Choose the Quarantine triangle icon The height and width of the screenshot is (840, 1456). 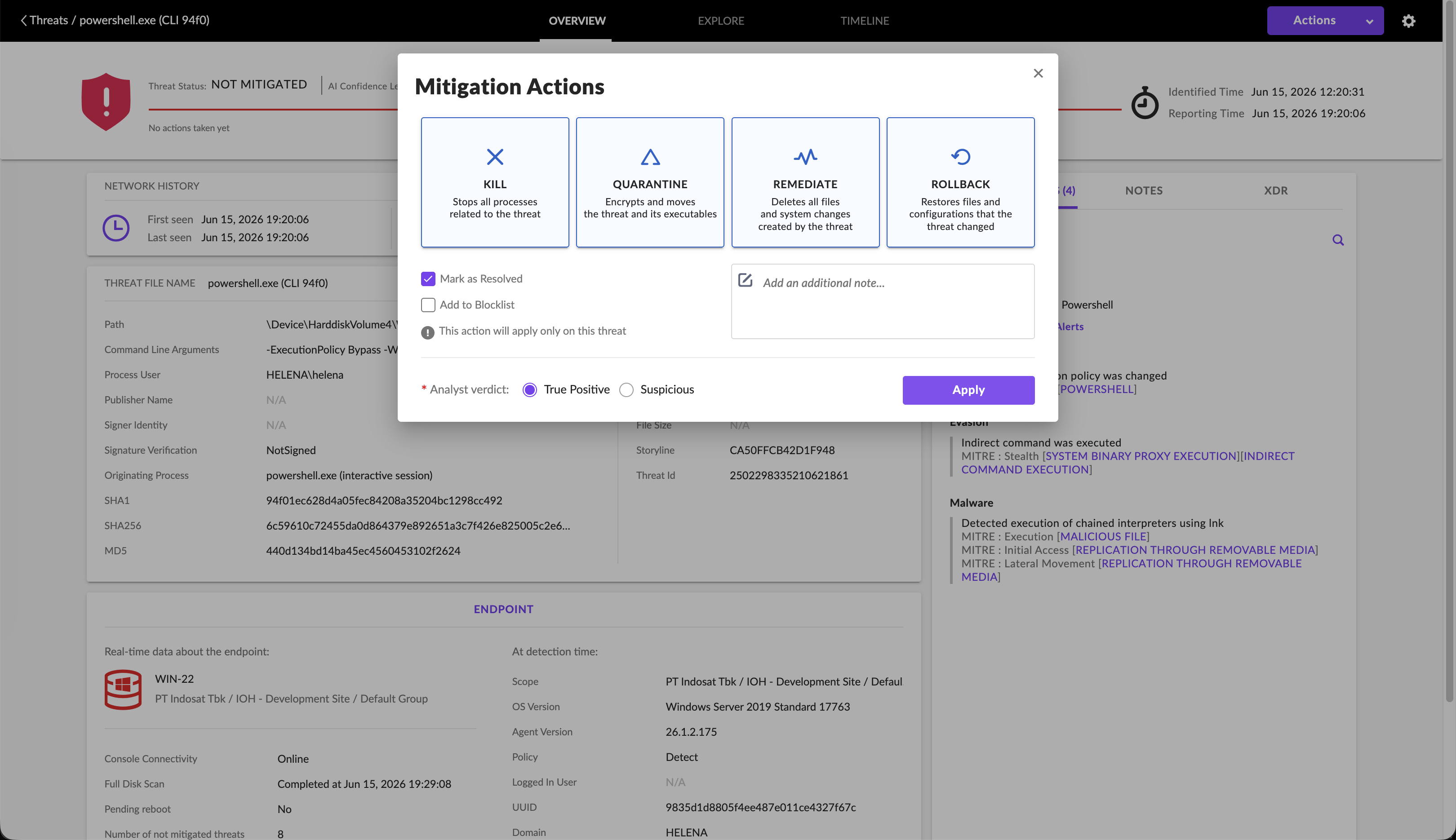tap(650, 157)
